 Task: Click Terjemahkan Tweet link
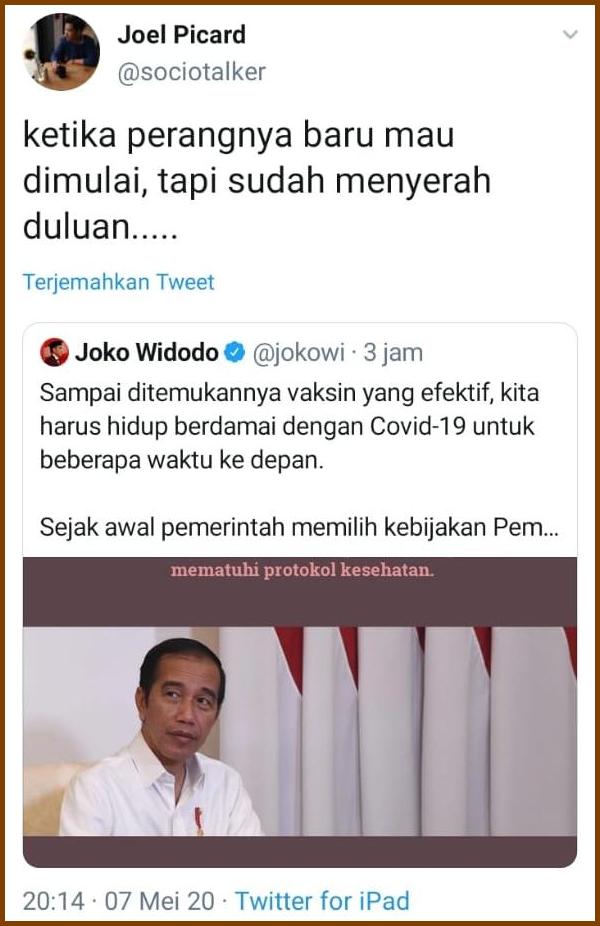[118, 282]
